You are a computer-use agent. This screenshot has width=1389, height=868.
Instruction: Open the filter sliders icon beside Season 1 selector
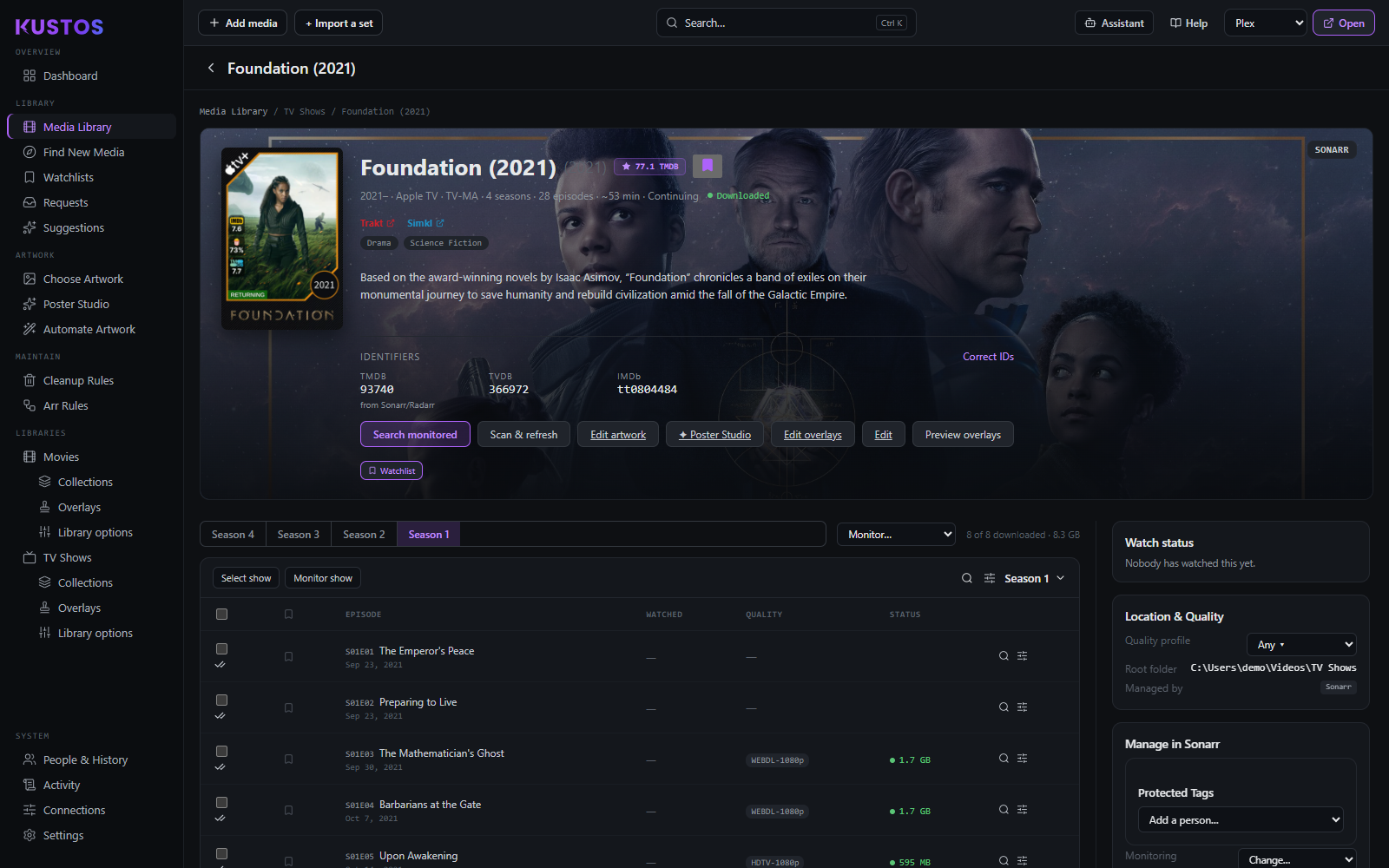tap(990, 578)
